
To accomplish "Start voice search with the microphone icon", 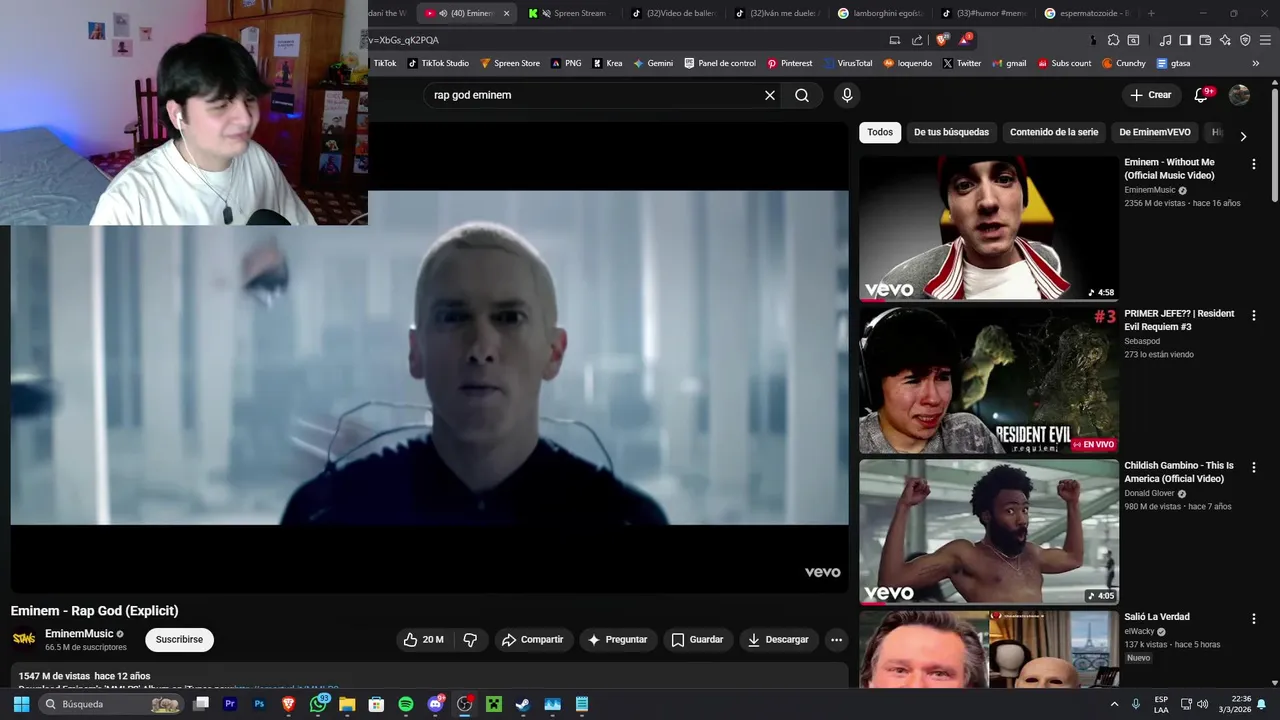I will [847, 95].
